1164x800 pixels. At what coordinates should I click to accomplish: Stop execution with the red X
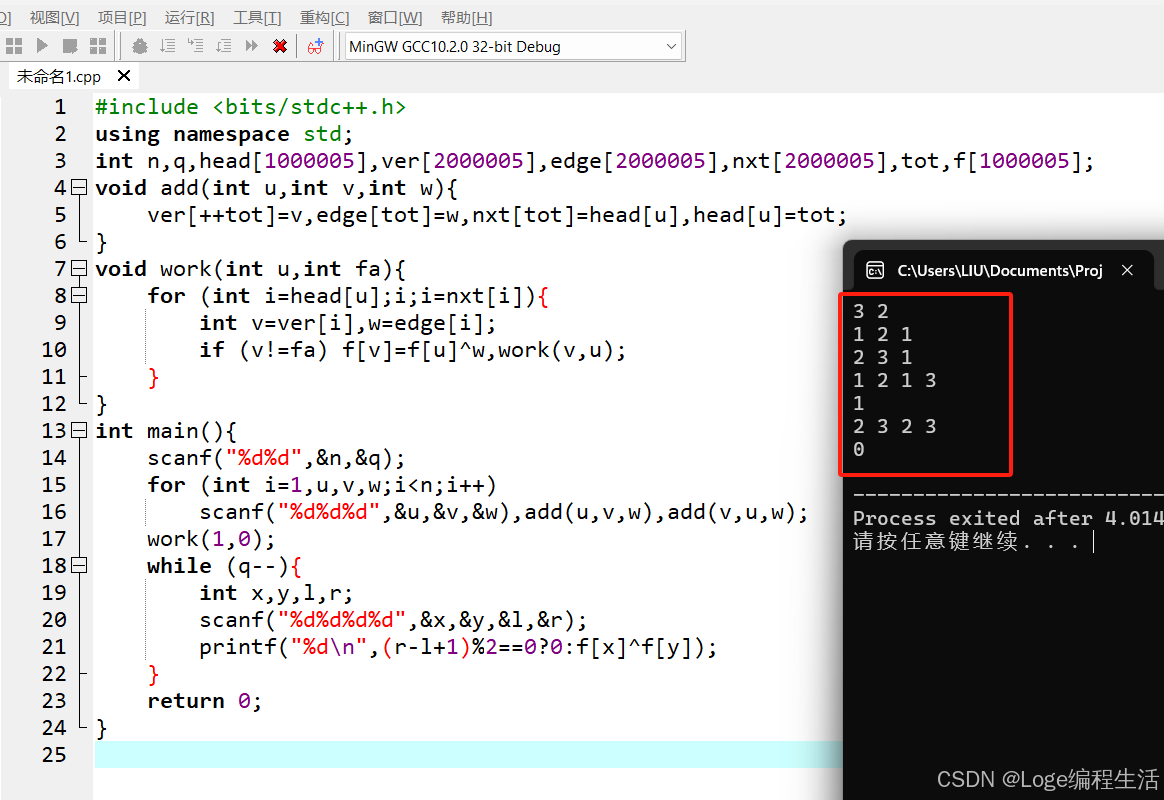pyautogui.click(x=280, y=46)
